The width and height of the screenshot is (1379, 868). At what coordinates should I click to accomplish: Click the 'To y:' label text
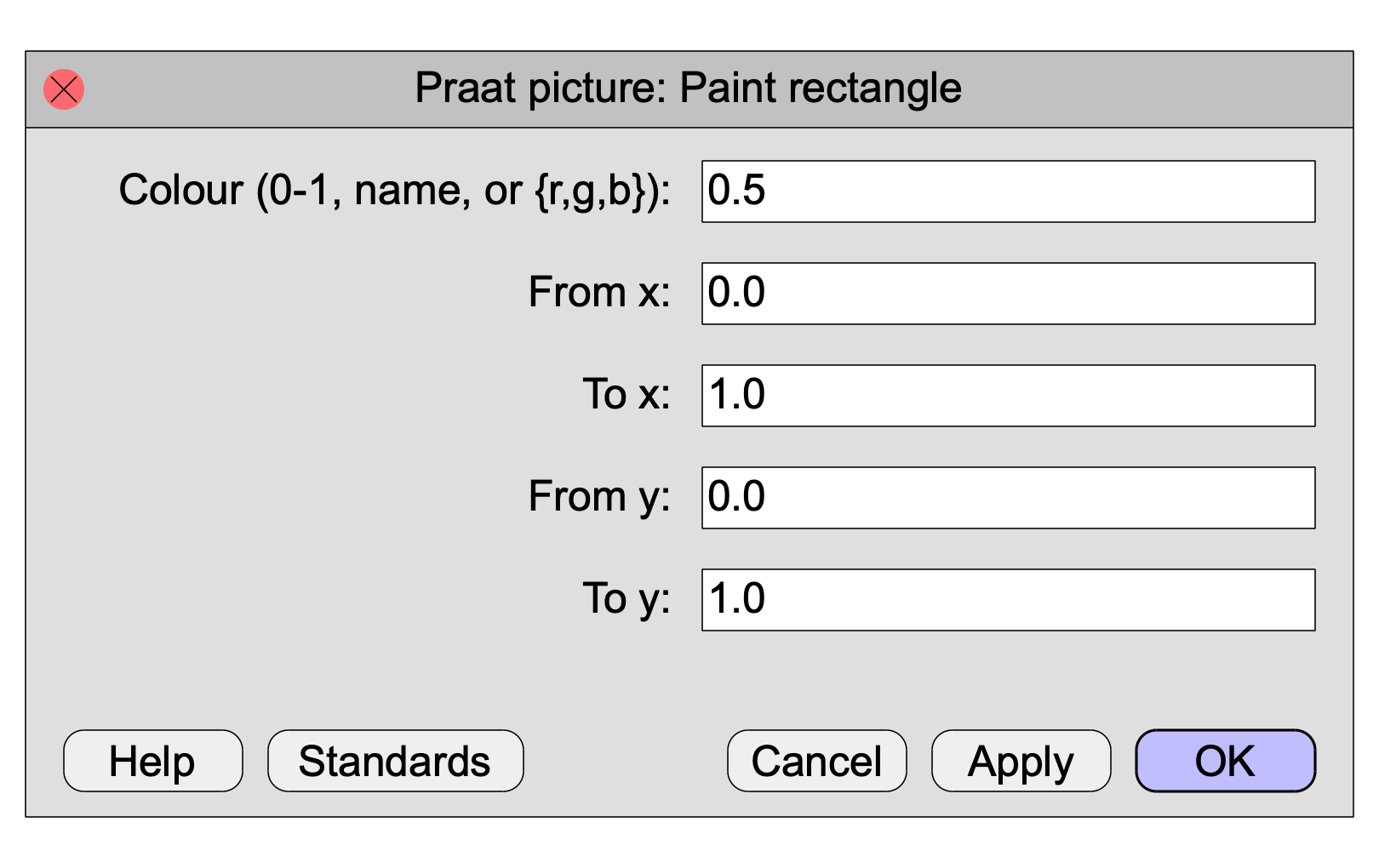627,601
